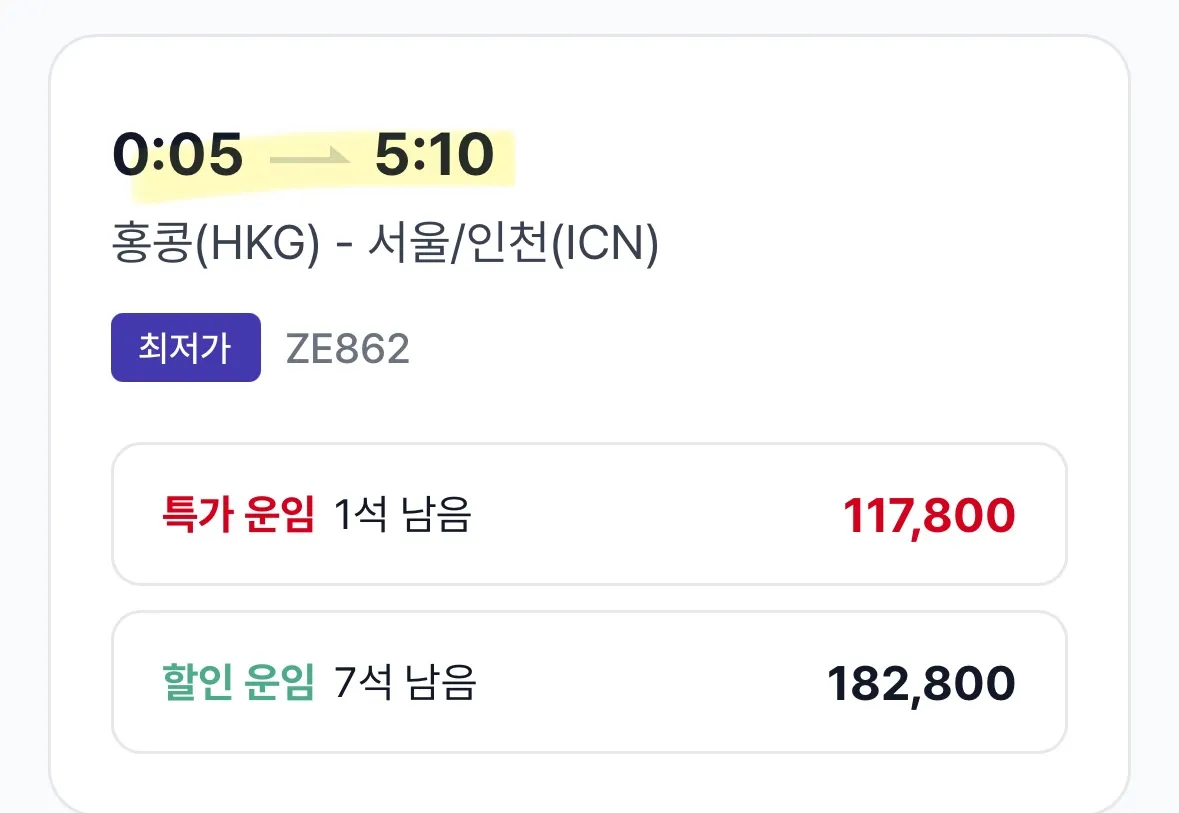Screen dimensions: 1179x813
Task: Select the 특가 운임 fare option
Action: point(588,514)
